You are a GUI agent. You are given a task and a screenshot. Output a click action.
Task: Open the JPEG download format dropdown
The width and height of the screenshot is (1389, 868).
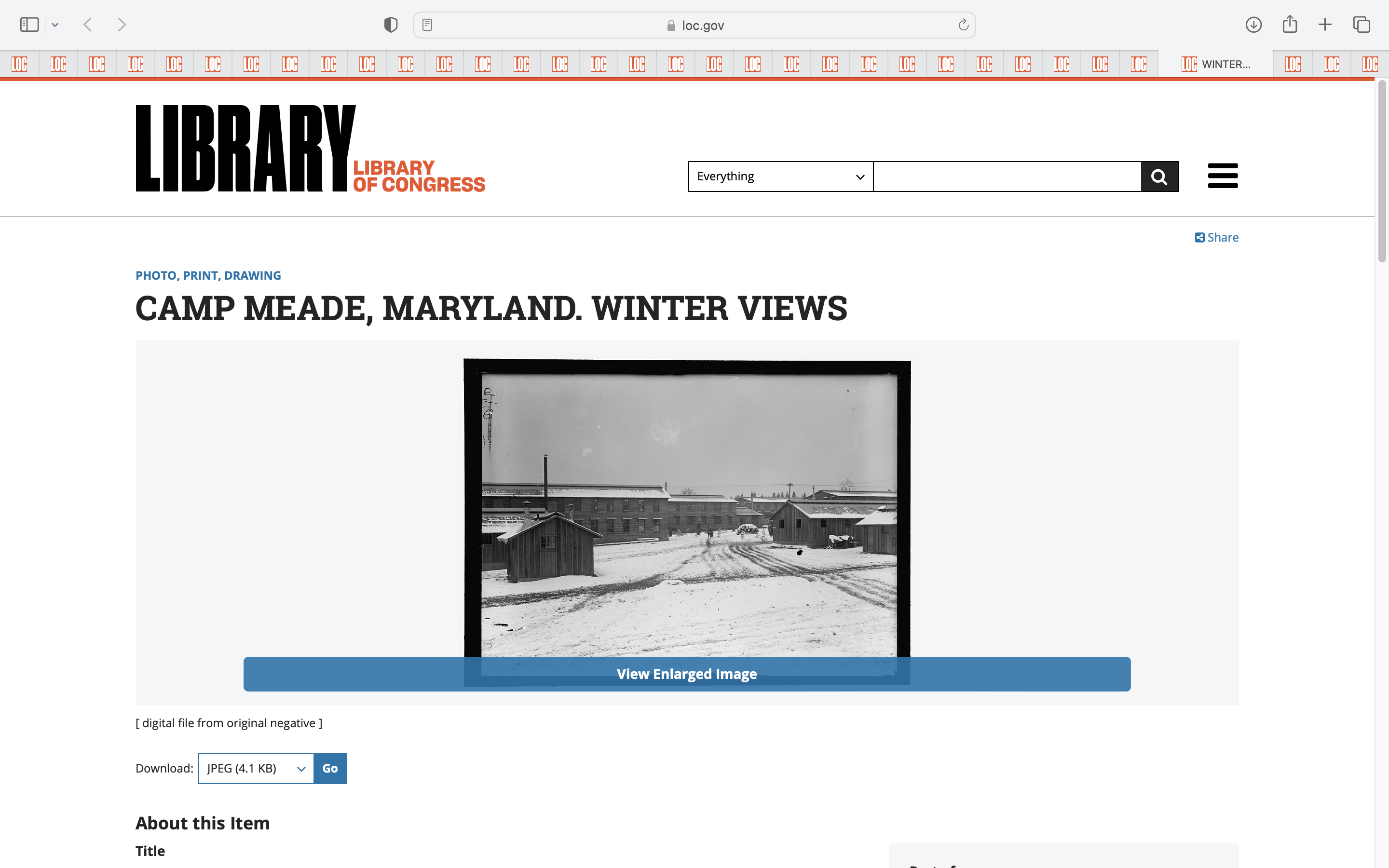point(256,768)
